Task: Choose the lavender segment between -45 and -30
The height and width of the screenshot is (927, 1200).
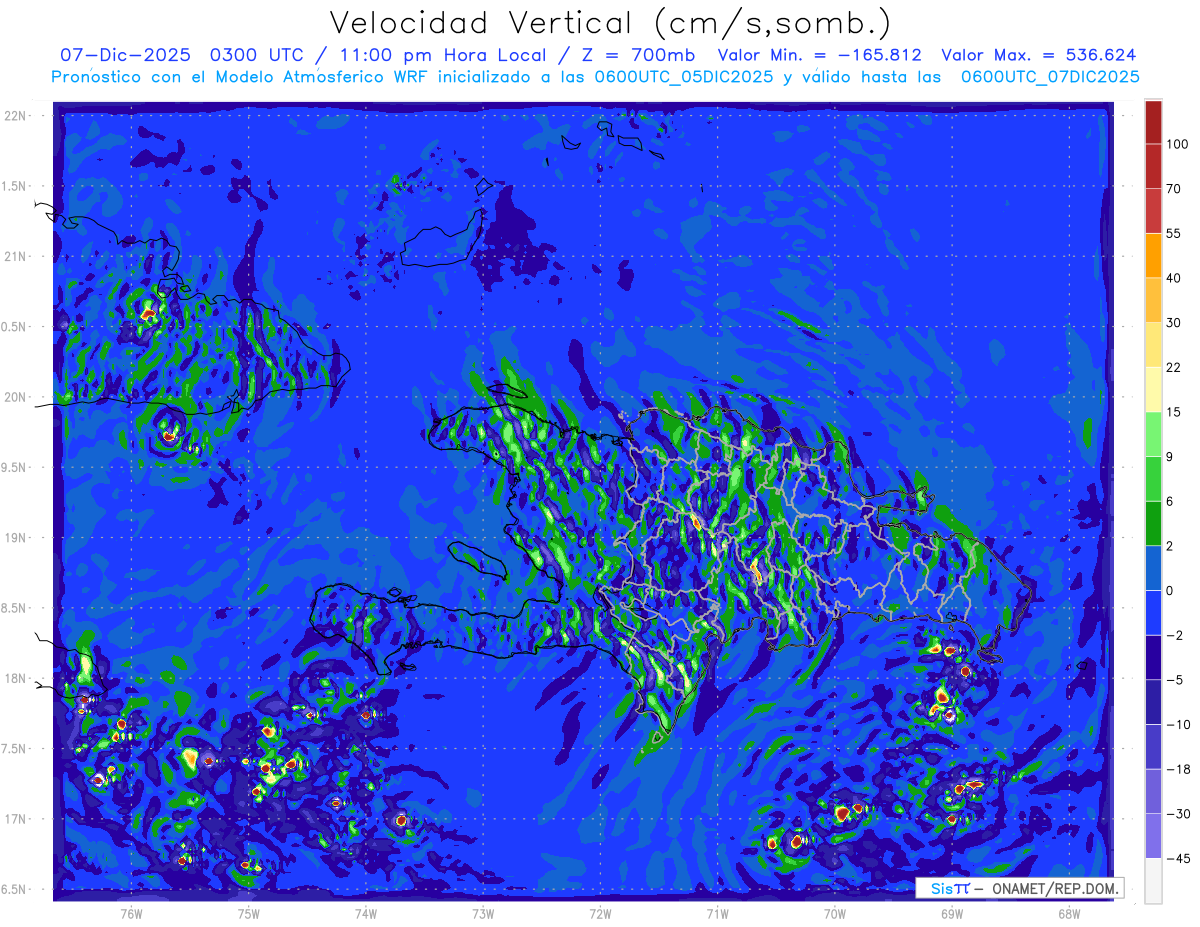Action: 1153,835
